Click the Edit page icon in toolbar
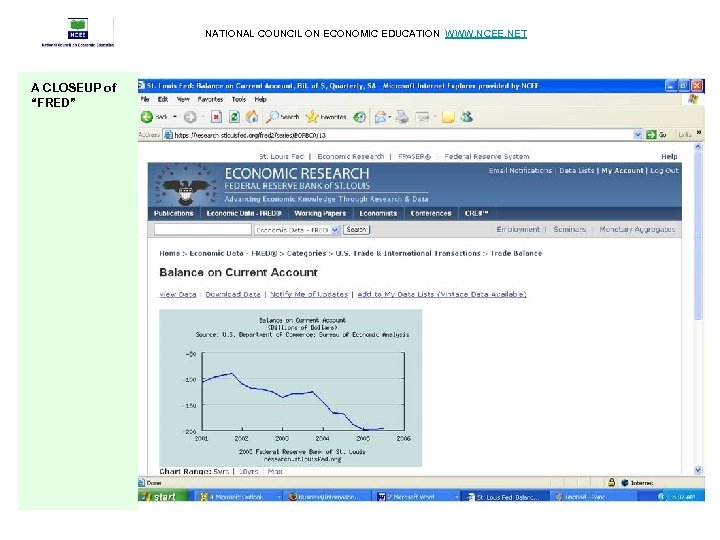This screenshot has height=540, width=720. (422, 118)
